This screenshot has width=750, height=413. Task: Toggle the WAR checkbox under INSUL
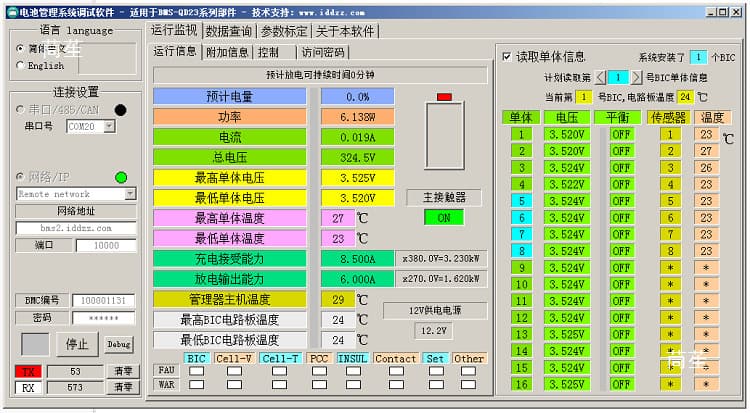coord(353,384)
